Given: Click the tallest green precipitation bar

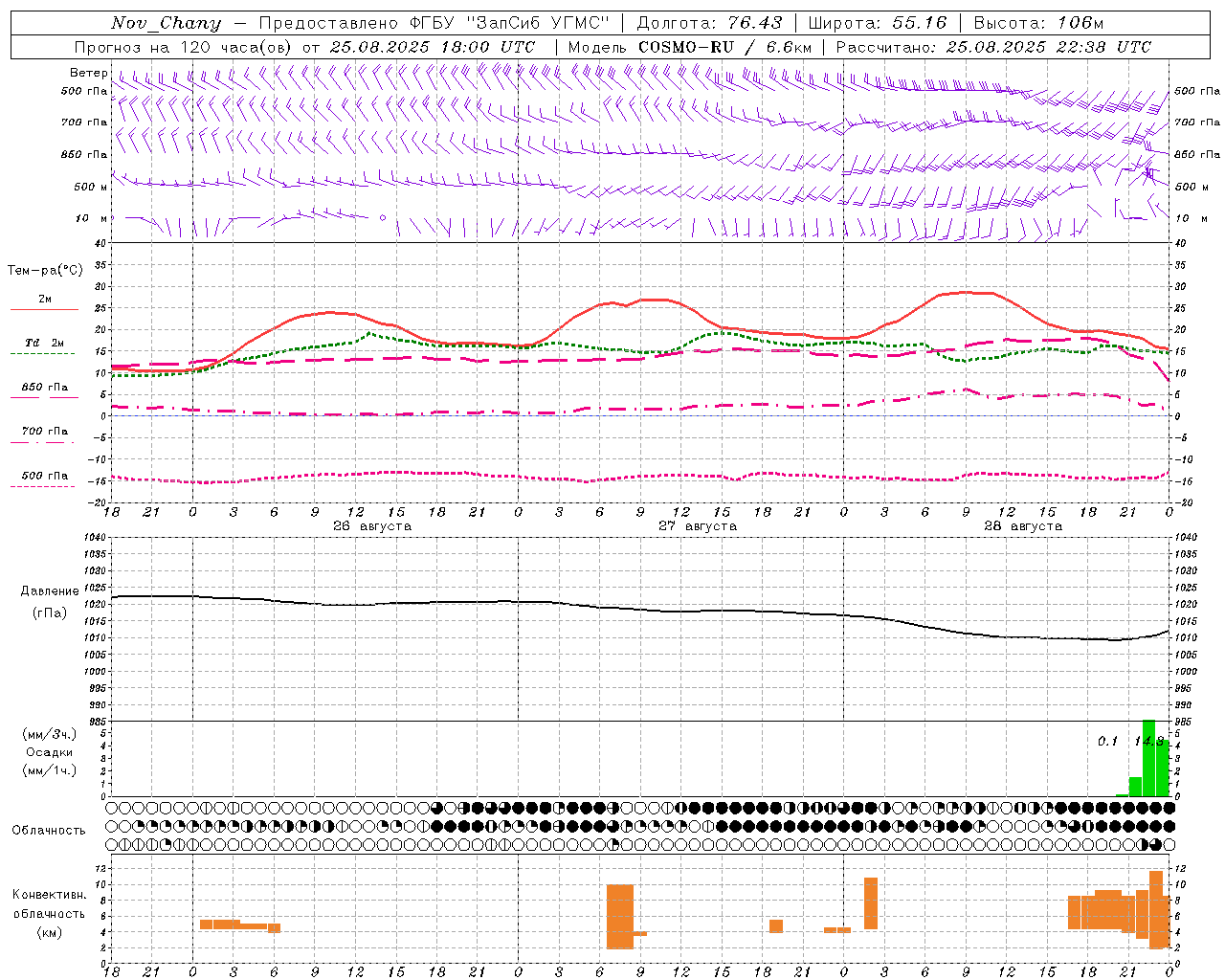Looking at the screenshot, I should tap(1149, 758).
